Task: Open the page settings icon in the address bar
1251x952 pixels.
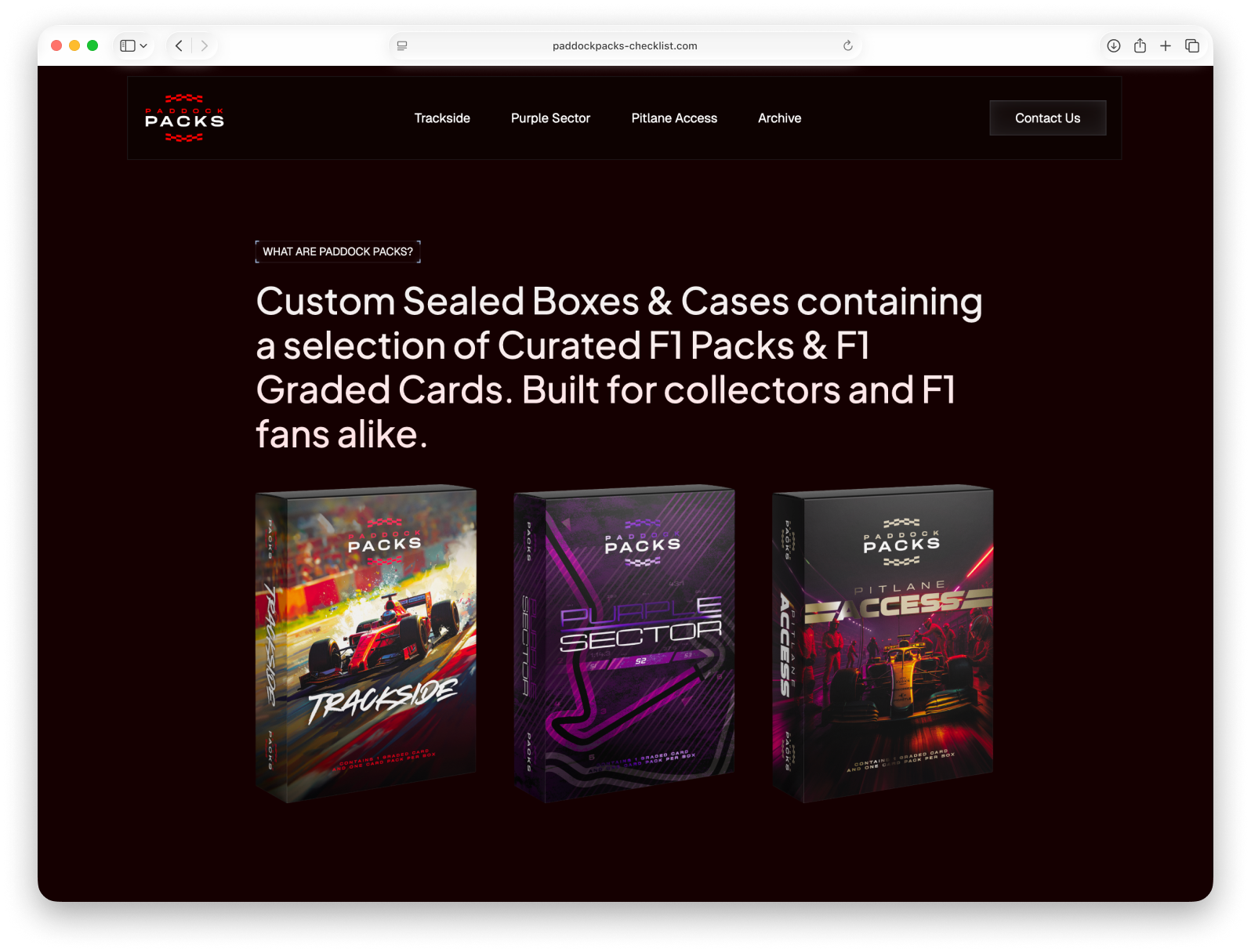Action: [x=402, y=45]
